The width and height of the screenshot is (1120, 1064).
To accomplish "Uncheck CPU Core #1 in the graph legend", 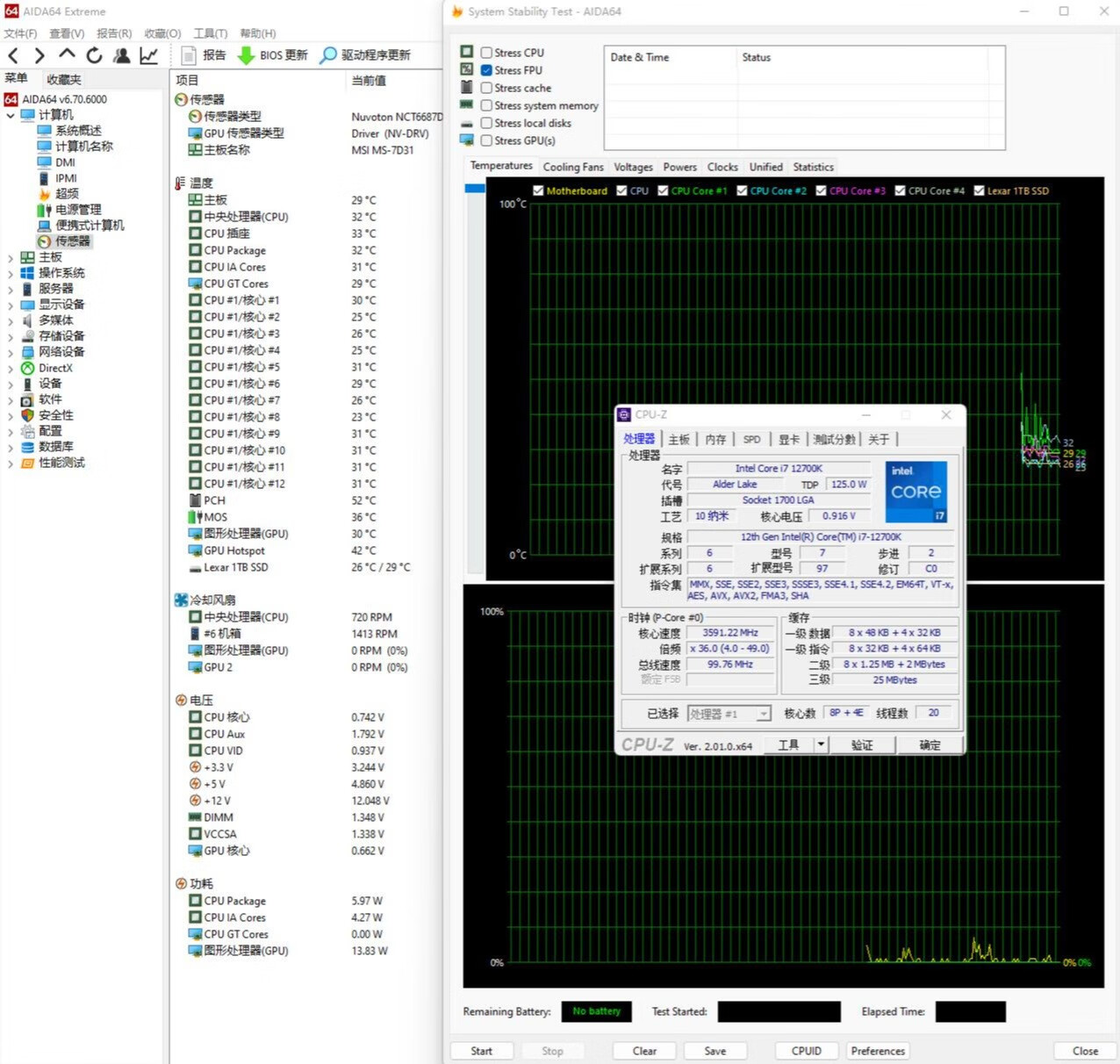I will click(x=663, y=191).
